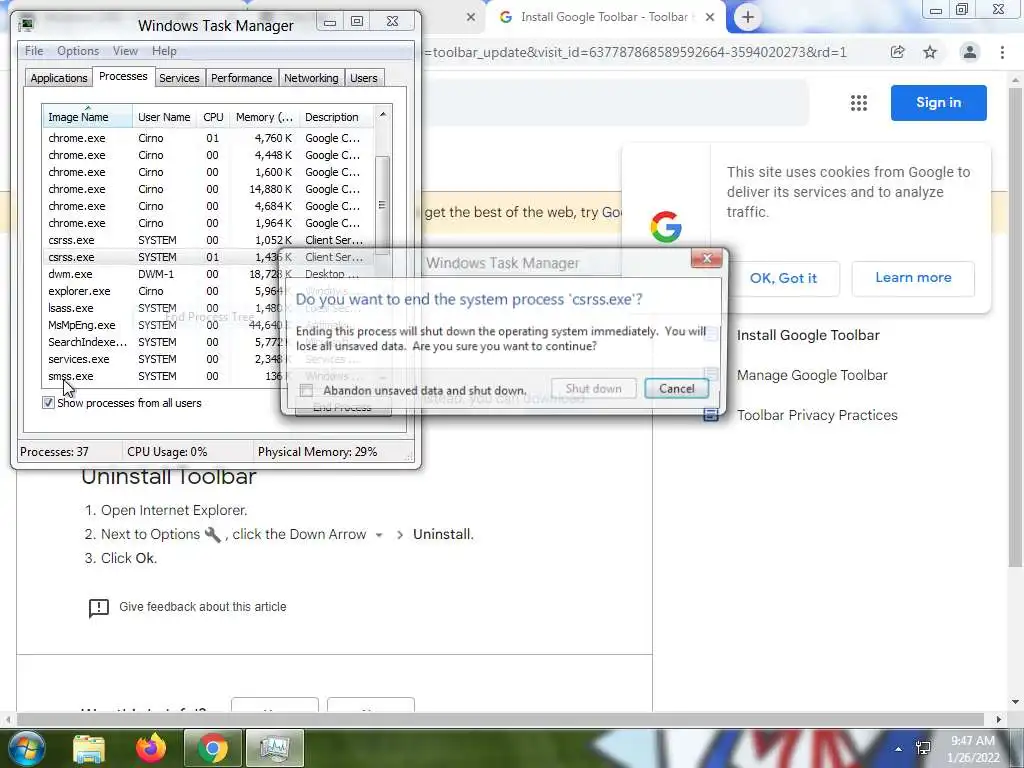Image resolution: width=1024 pixels, height=768 pixels.
Task: Switch to the Performance tab
Action: point(242,78)
